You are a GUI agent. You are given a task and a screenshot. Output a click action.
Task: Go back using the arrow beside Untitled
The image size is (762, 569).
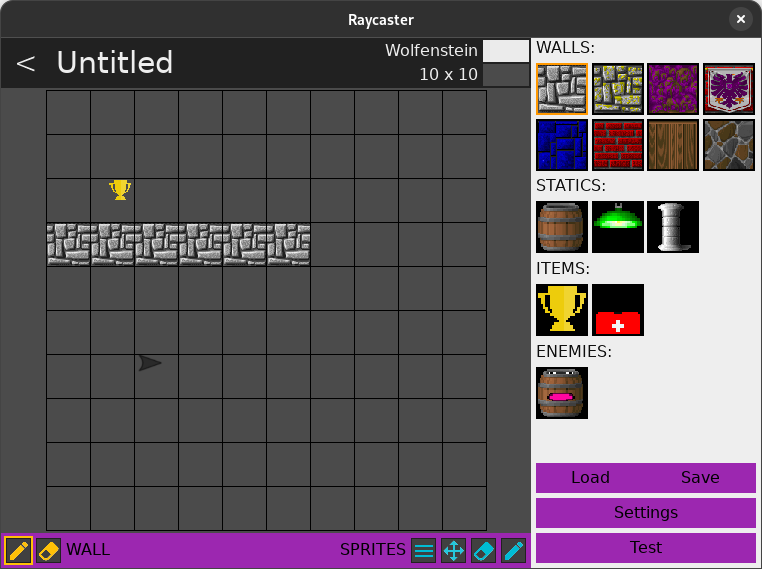pyautogui.click(x=26, y=63)
